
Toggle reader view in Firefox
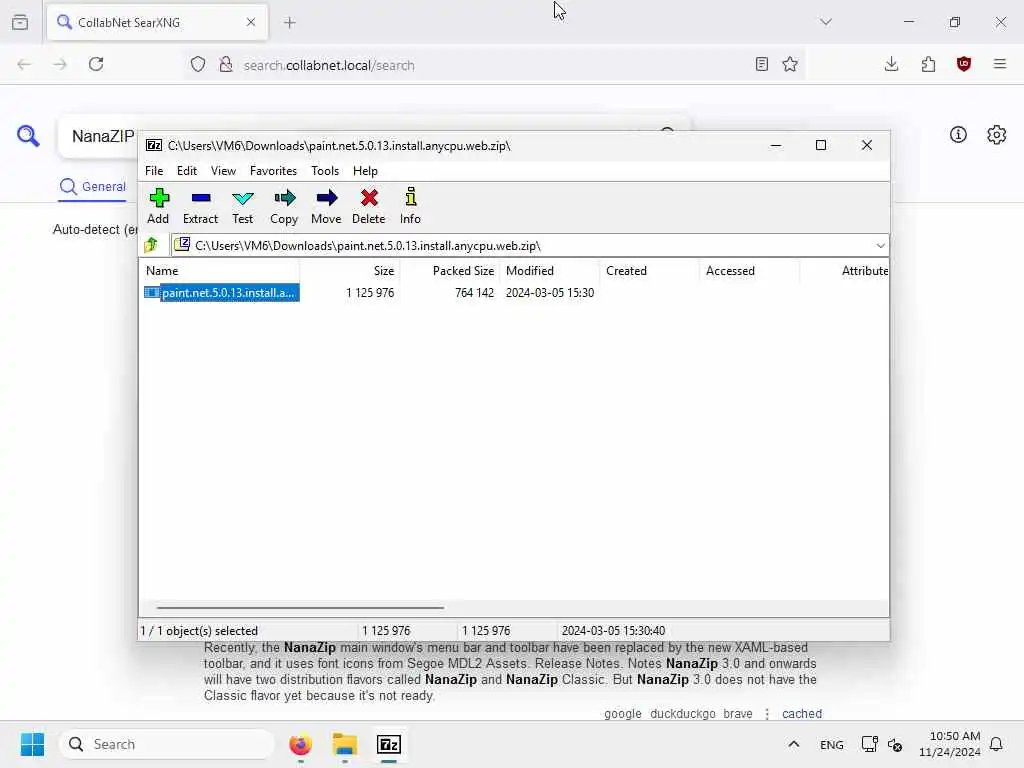(761, 64)
